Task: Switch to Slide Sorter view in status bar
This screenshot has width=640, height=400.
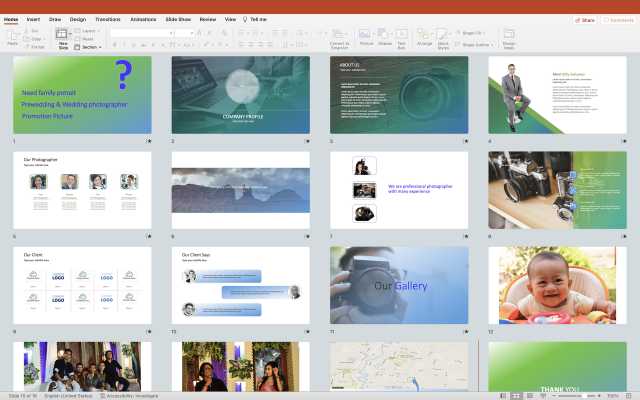Action: pos(515,395)
